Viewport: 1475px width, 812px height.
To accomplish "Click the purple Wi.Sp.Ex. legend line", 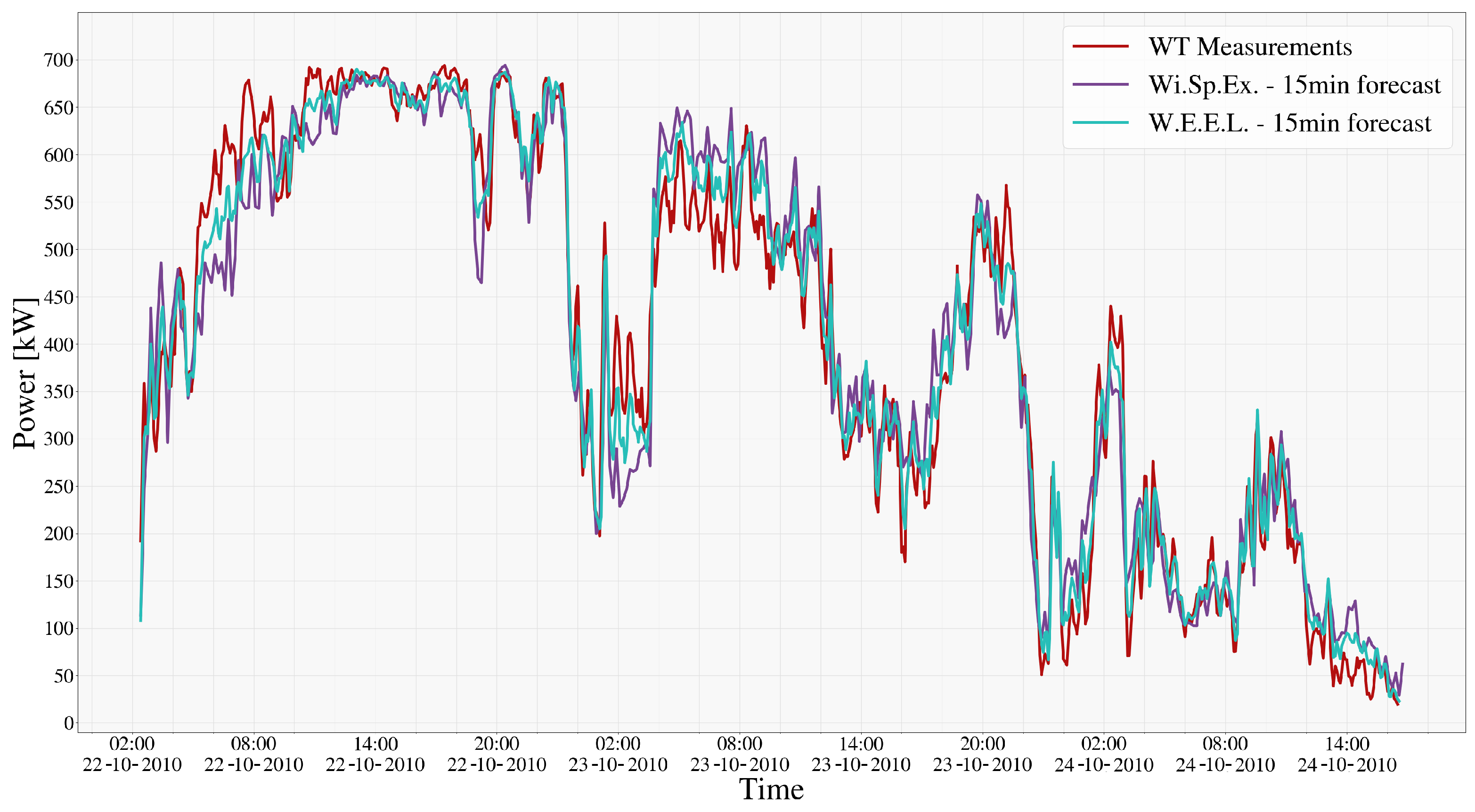I will pyautogui.click(x=1100, y=85).
